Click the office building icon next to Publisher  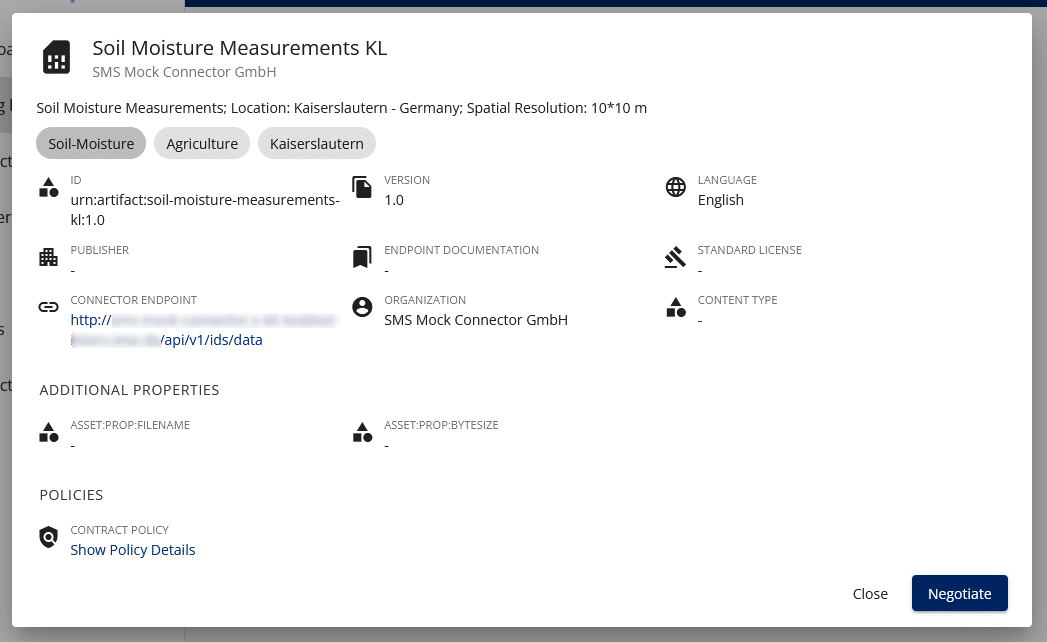[49, 257]
